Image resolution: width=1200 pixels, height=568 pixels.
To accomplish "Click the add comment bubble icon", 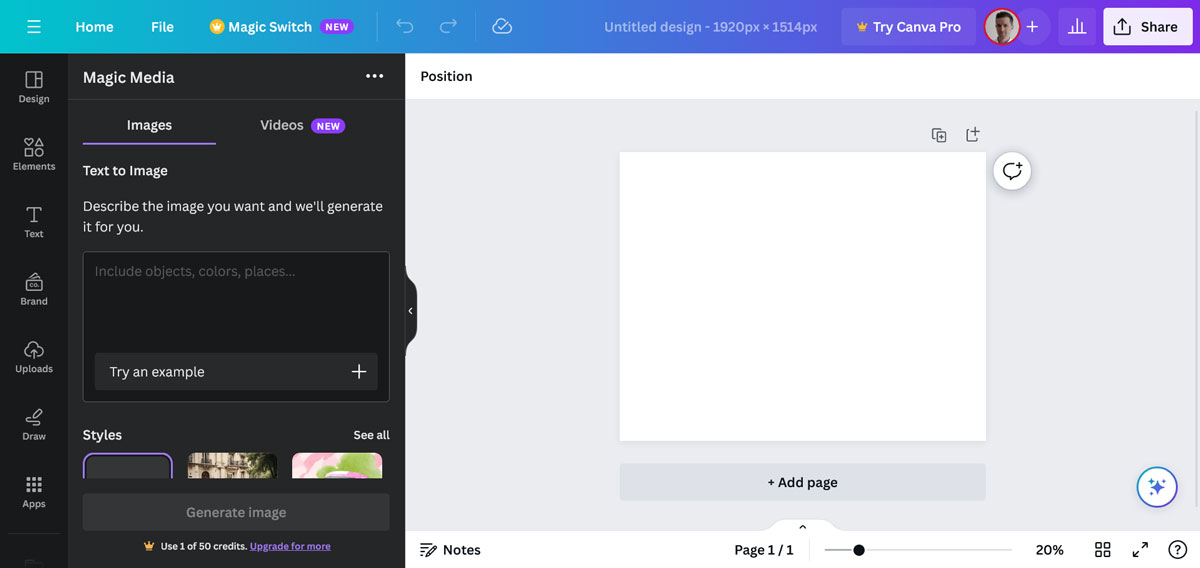I will pos(1012,171).
